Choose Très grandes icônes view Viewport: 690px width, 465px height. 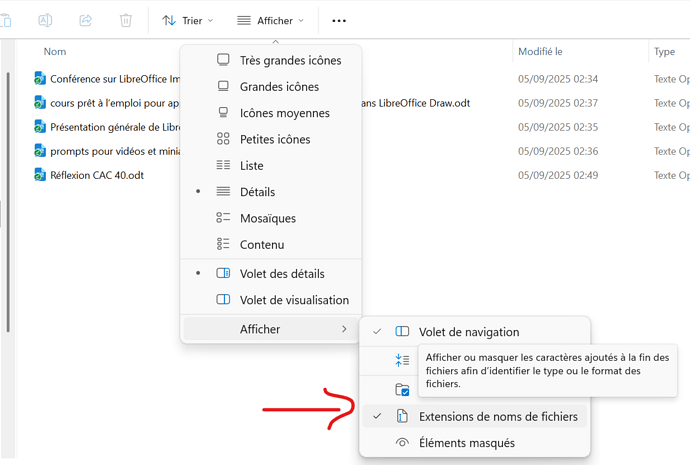[x=290, y=60]
